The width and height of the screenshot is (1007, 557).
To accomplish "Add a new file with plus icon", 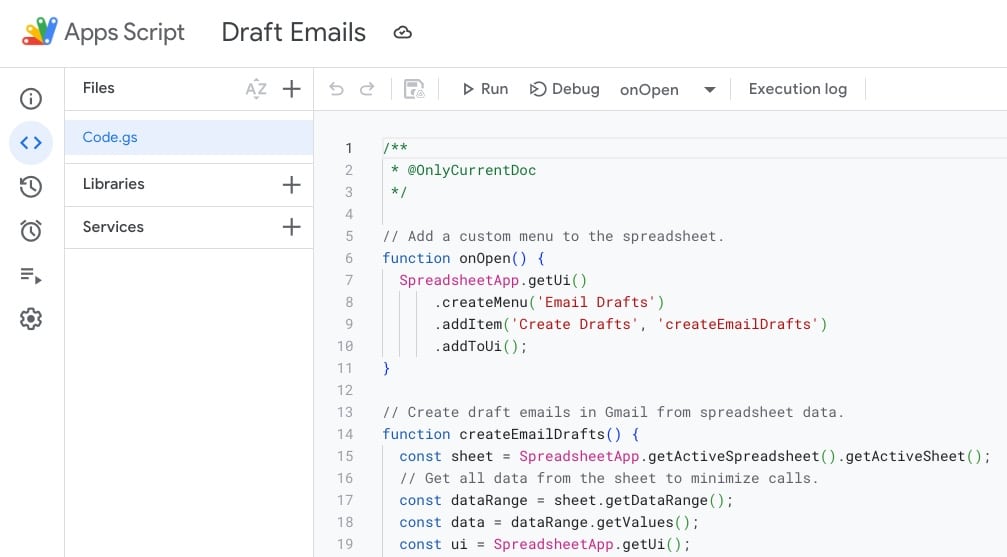I will 291,89.
